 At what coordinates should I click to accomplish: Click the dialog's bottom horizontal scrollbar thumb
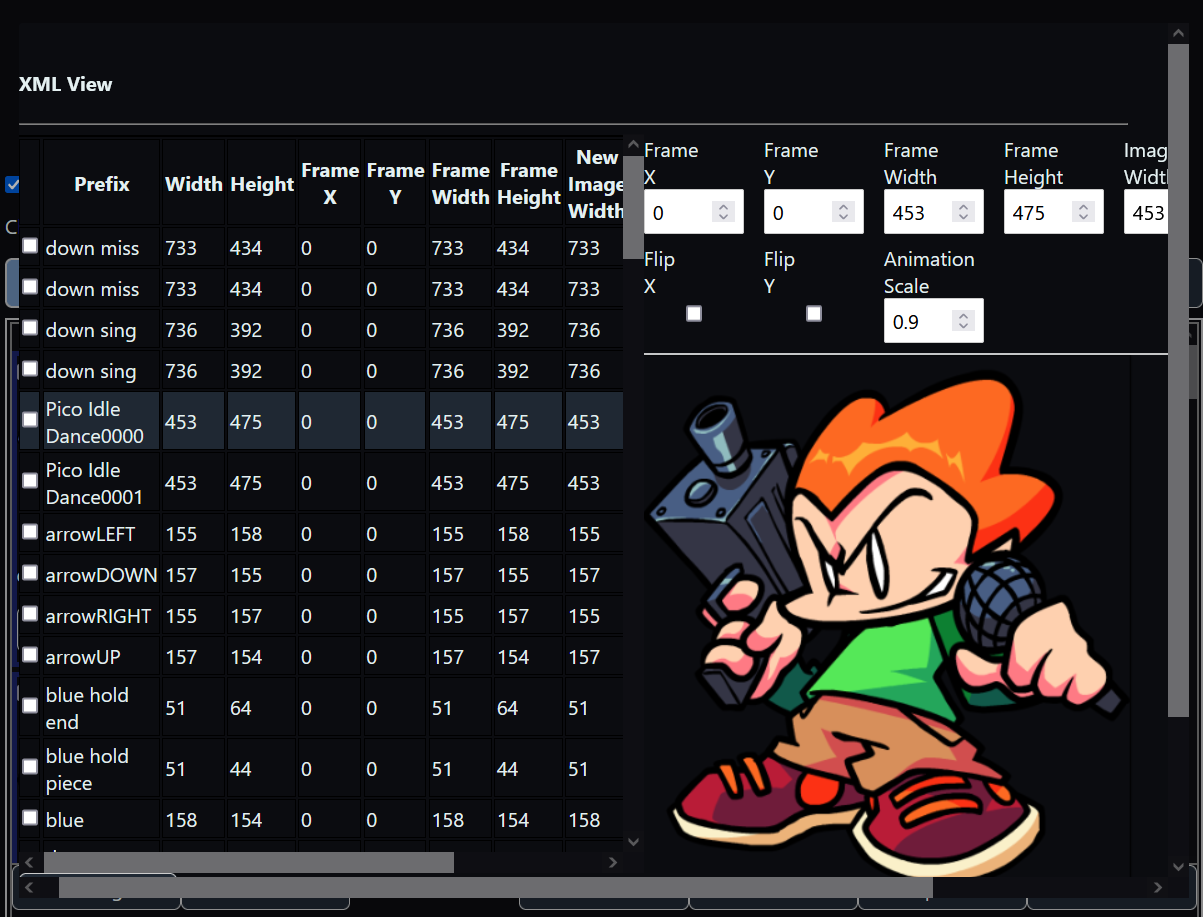(496, 887)
